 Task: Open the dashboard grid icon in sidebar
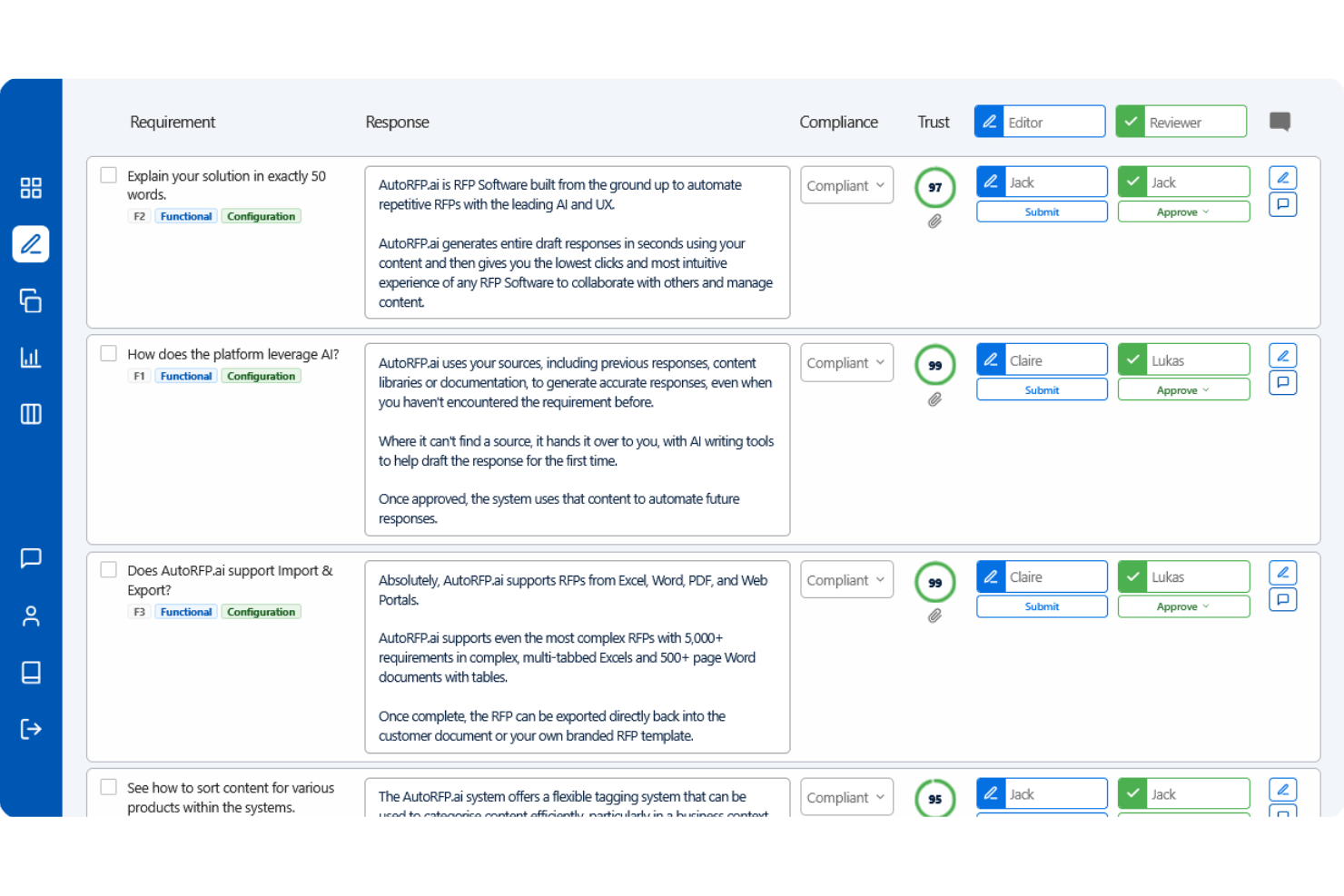(31, 188)
